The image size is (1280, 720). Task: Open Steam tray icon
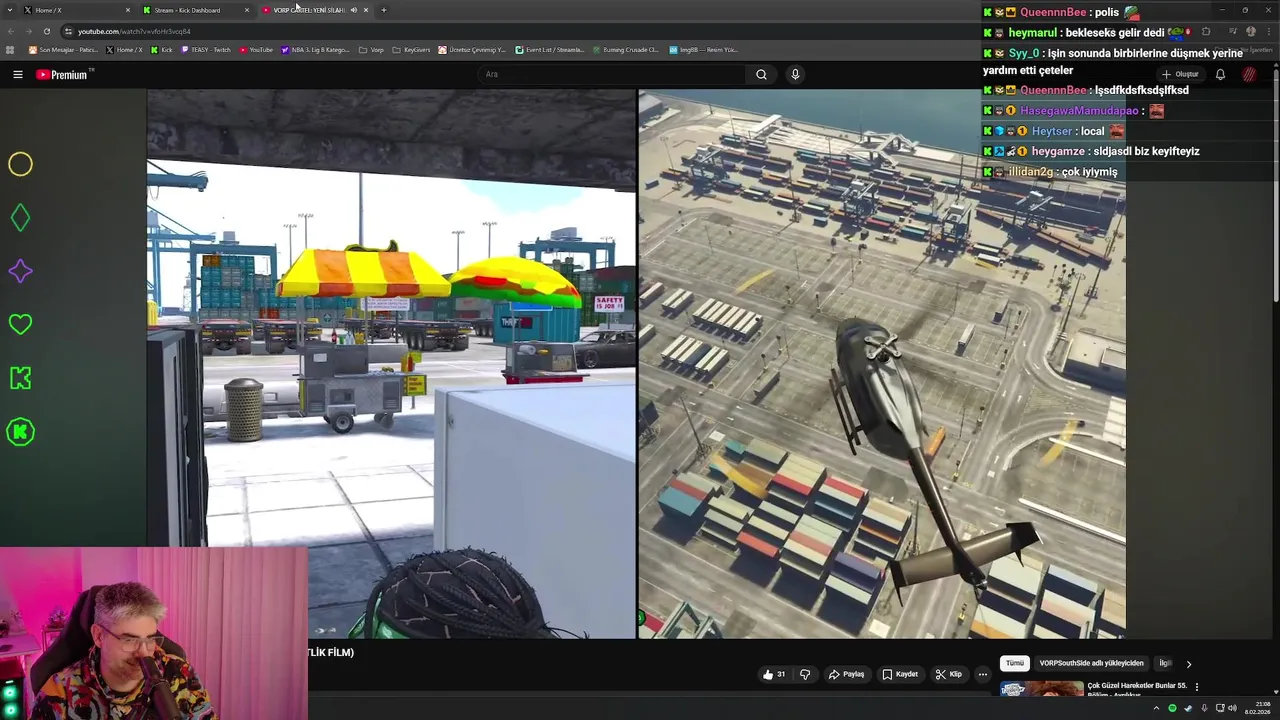point(1188,708)
